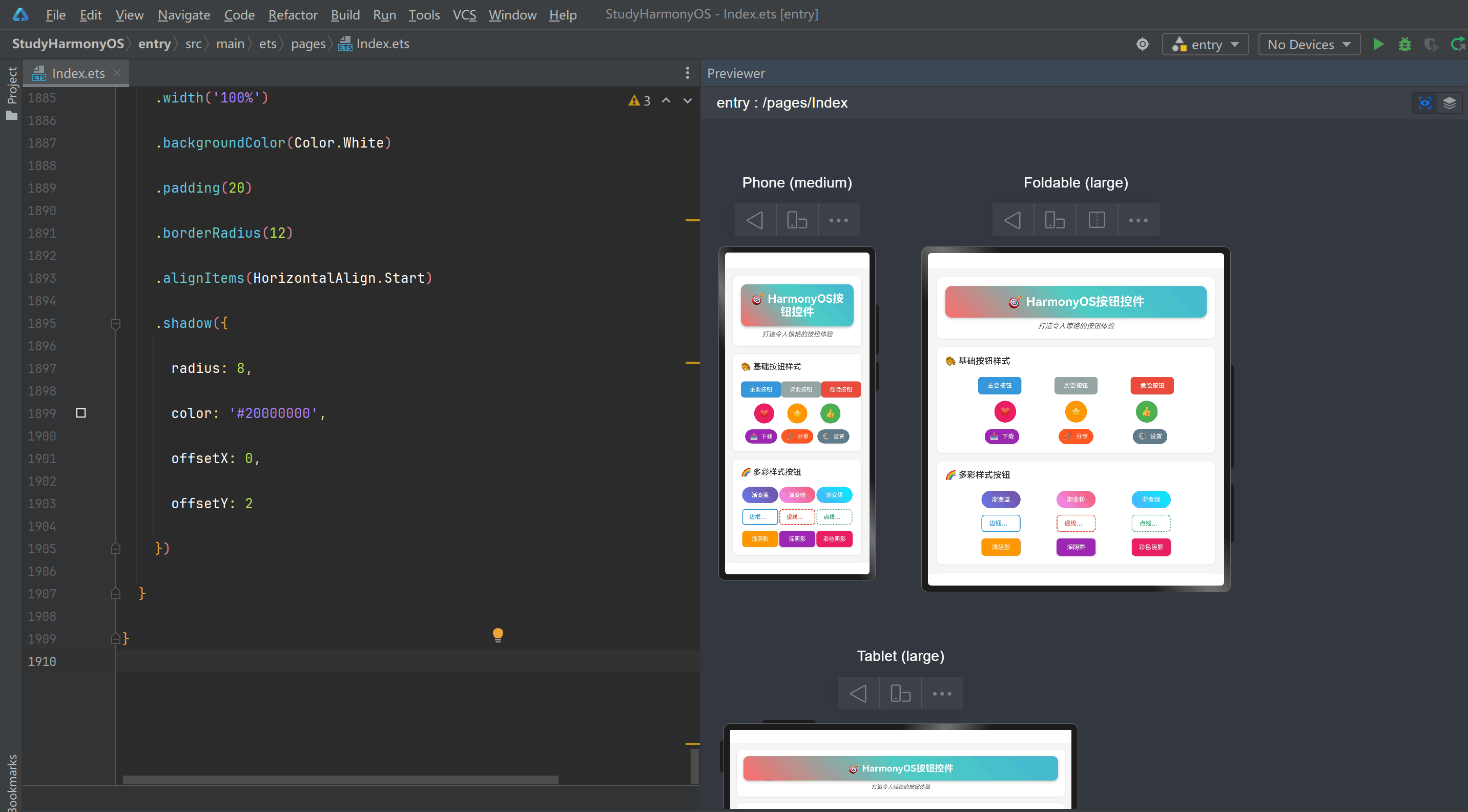Click pages in the breadcrumb path
This screenshot has height=812, width=1468.
[308, 44]
